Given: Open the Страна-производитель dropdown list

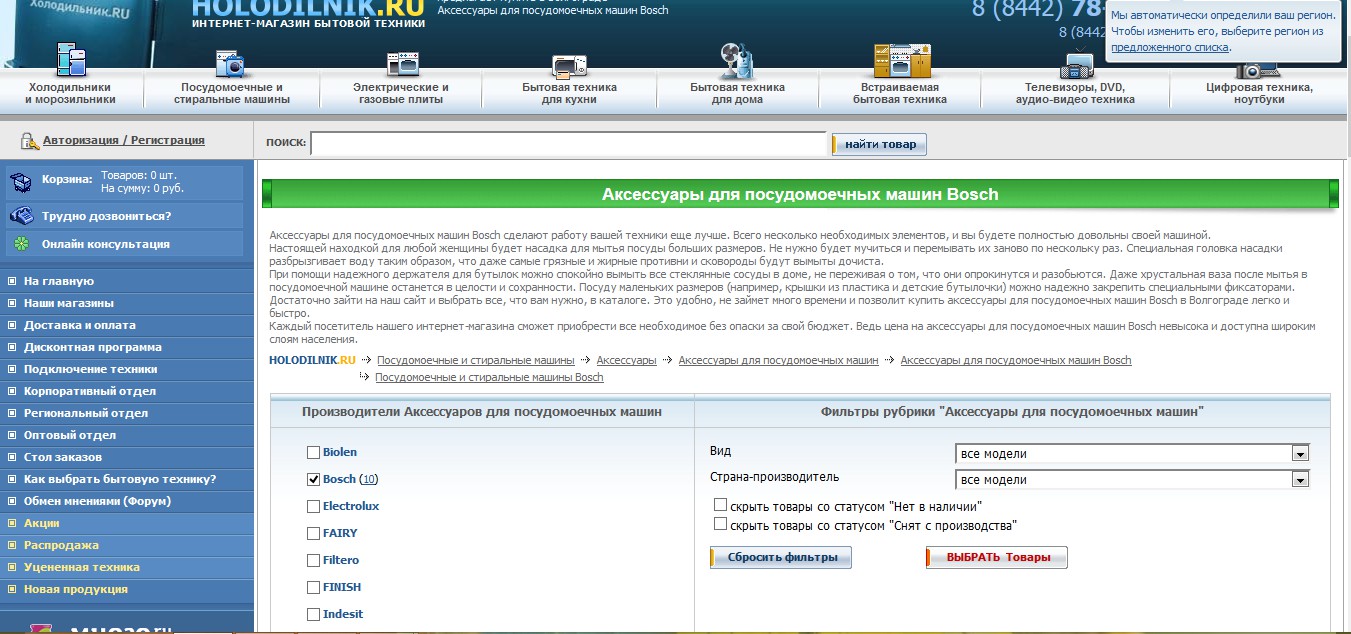Looking at the screenshot, I should pos(1132,480).
